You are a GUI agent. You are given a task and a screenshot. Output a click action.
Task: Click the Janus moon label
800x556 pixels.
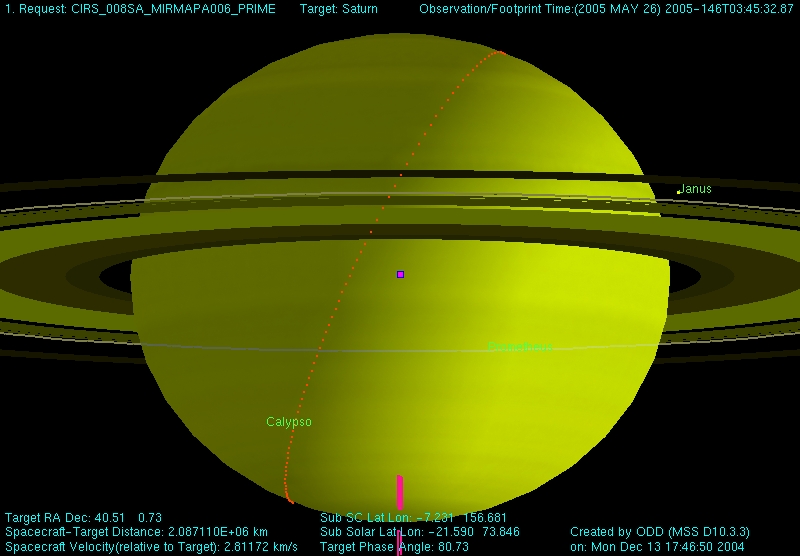(696, 189)
